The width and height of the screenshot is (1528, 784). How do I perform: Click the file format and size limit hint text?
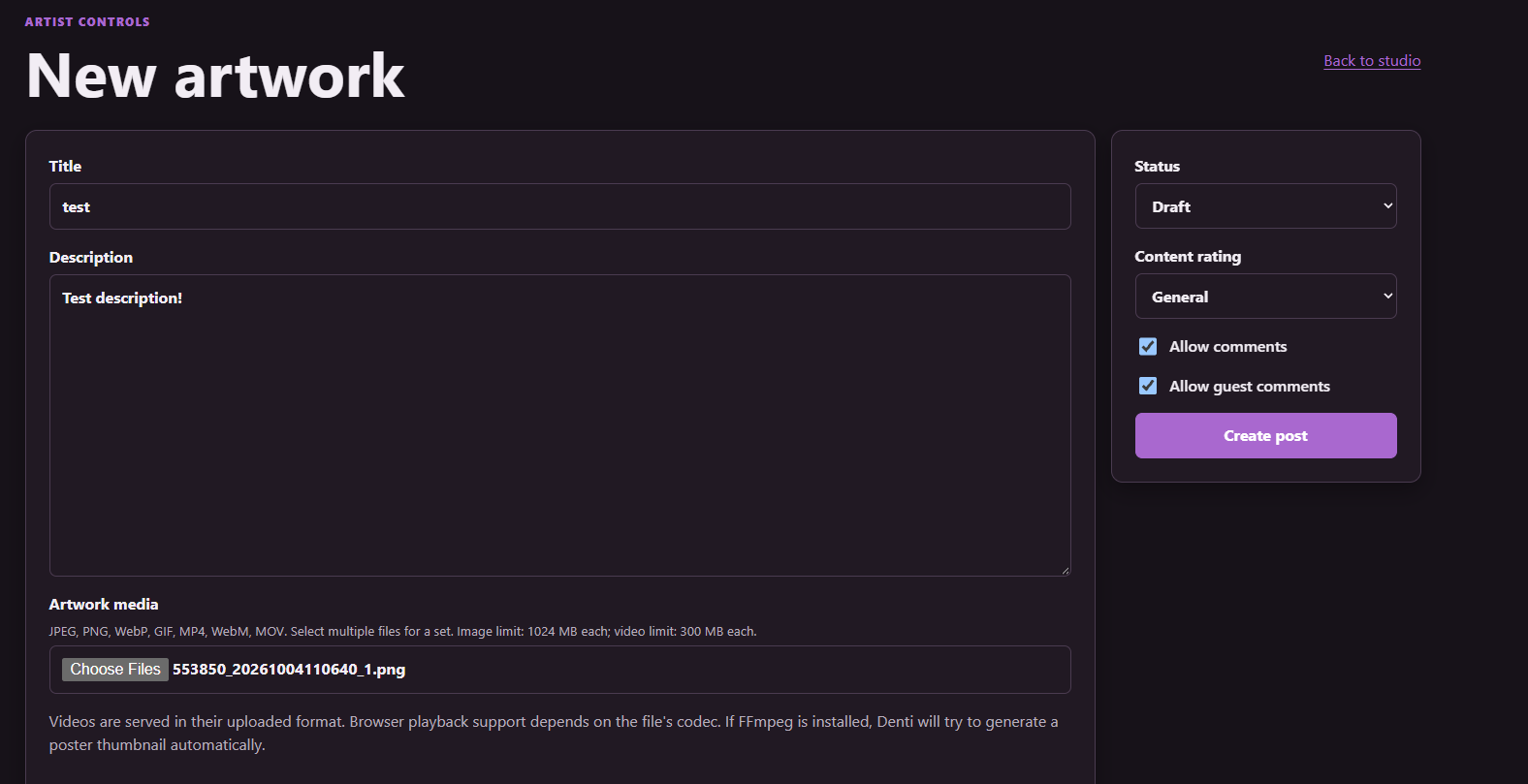403,632
